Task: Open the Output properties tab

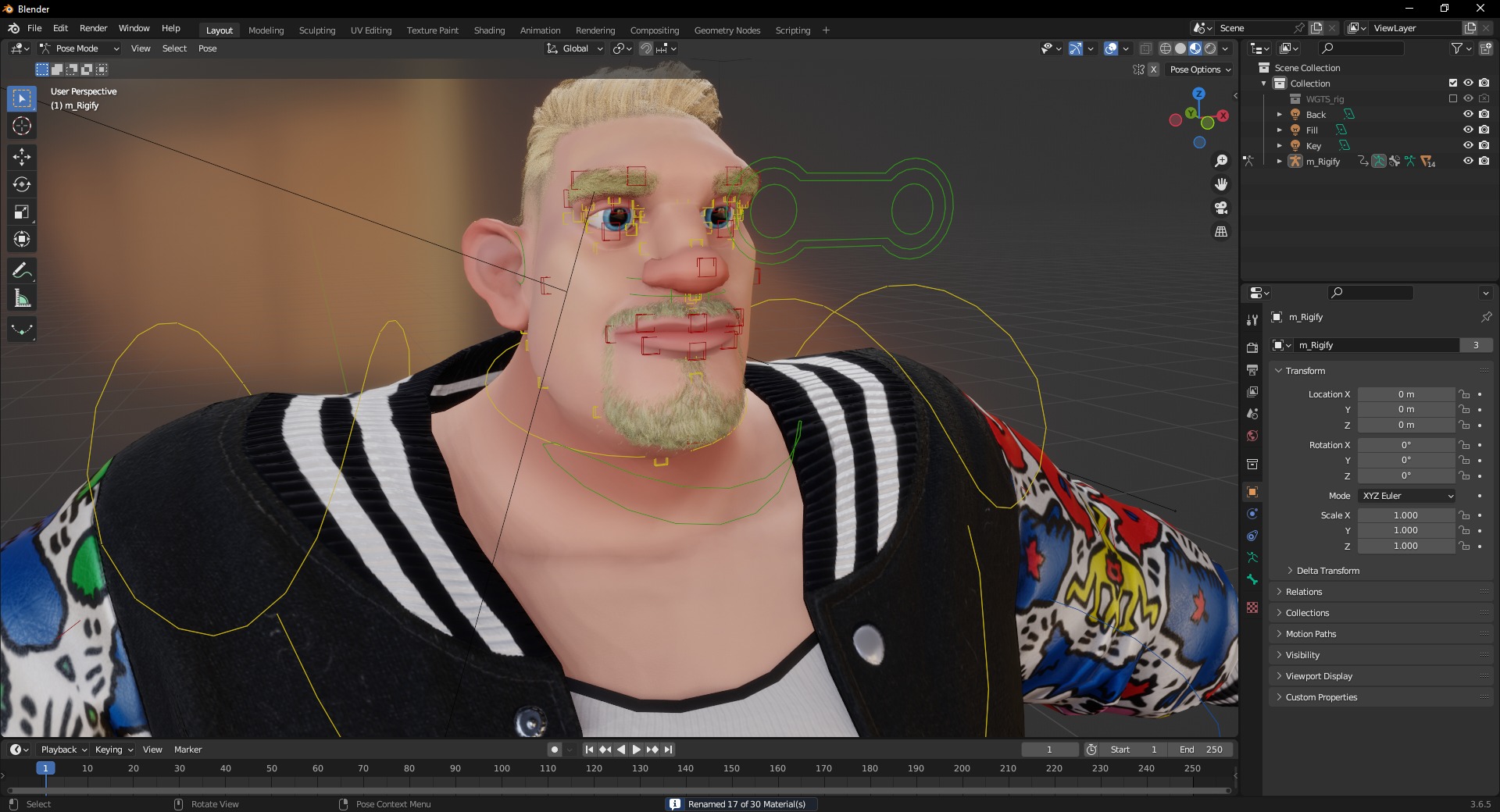Action: [x=1252, y=369]
